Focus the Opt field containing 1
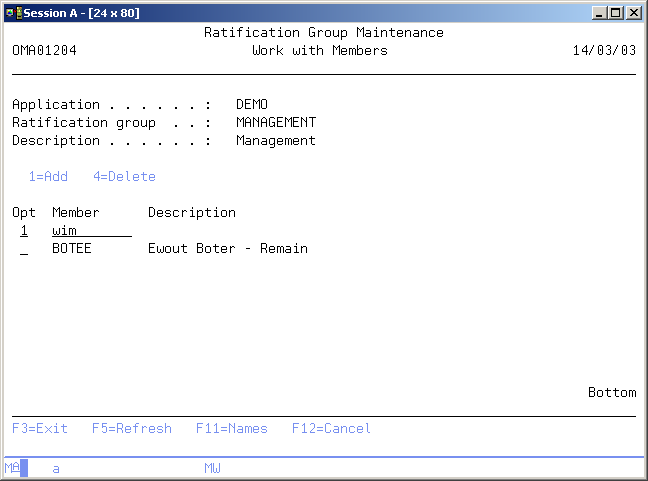Screen dimensions: 648x481 (24, 231)
